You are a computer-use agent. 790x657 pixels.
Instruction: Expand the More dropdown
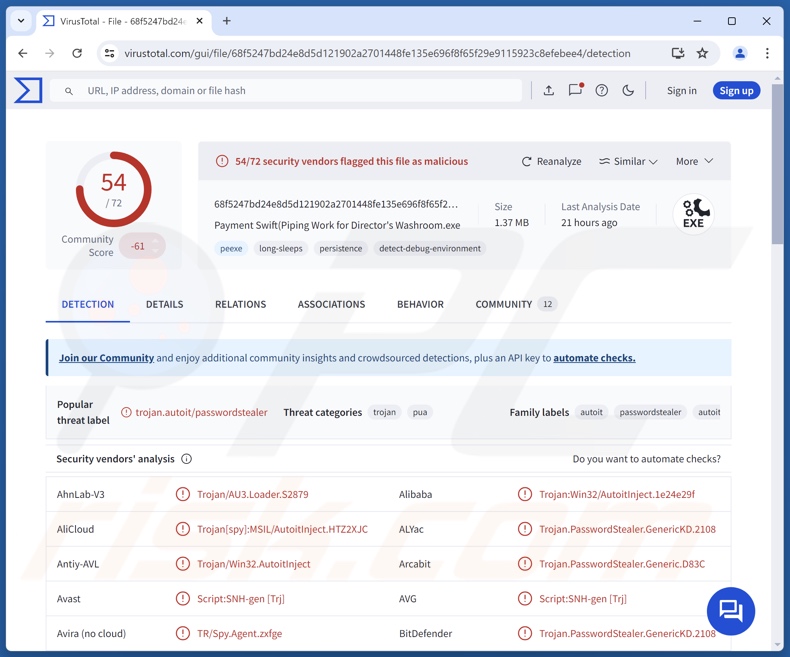pyautogui.click(x=694, y=161)
